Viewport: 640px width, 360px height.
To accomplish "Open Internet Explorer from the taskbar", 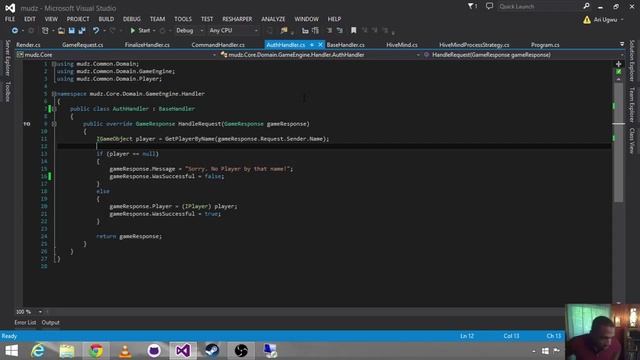I will 38,351.
